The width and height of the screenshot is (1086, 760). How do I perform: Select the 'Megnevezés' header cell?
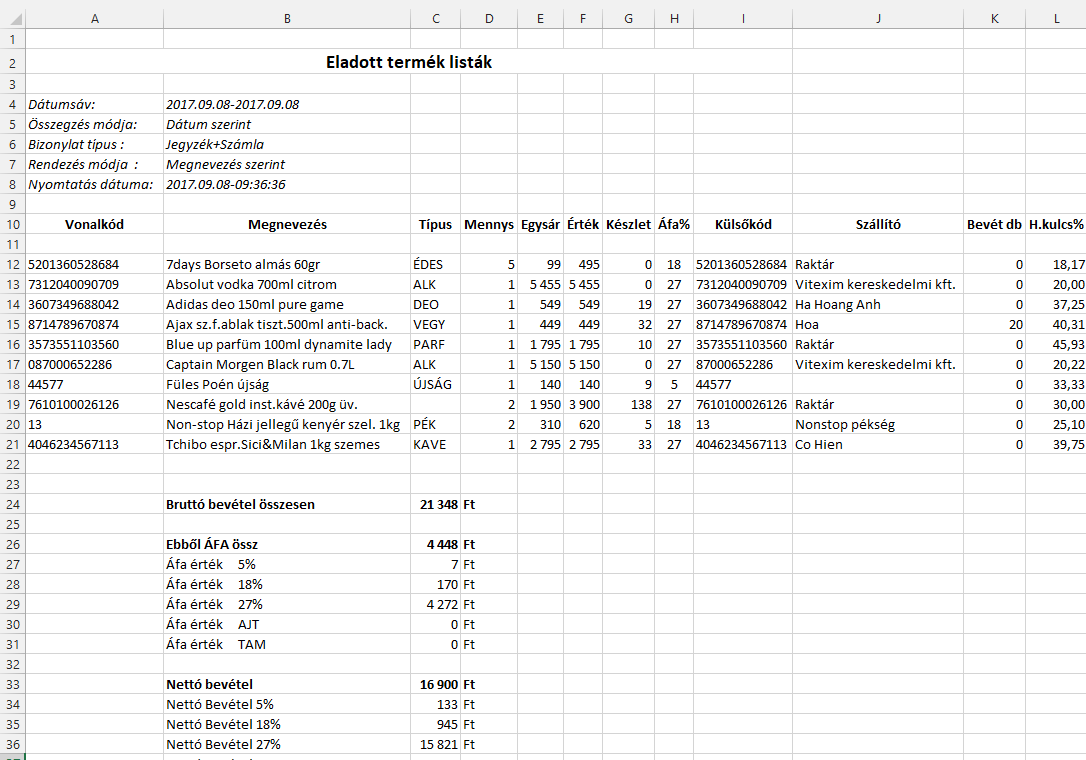tap(287, 225)
